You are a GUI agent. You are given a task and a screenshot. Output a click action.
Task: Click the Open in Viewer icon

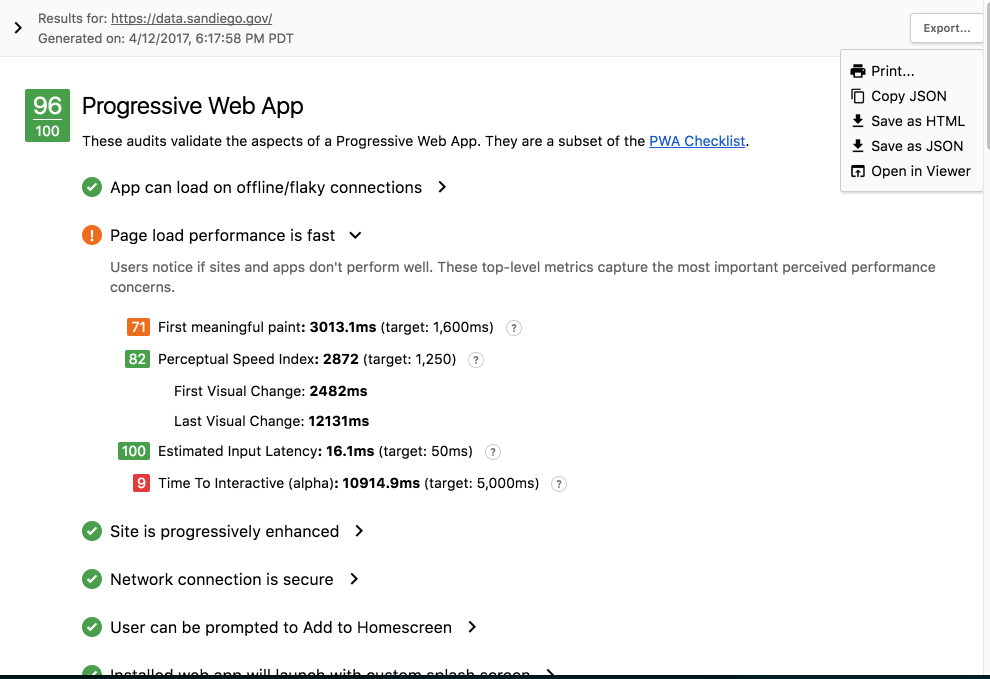857,171
